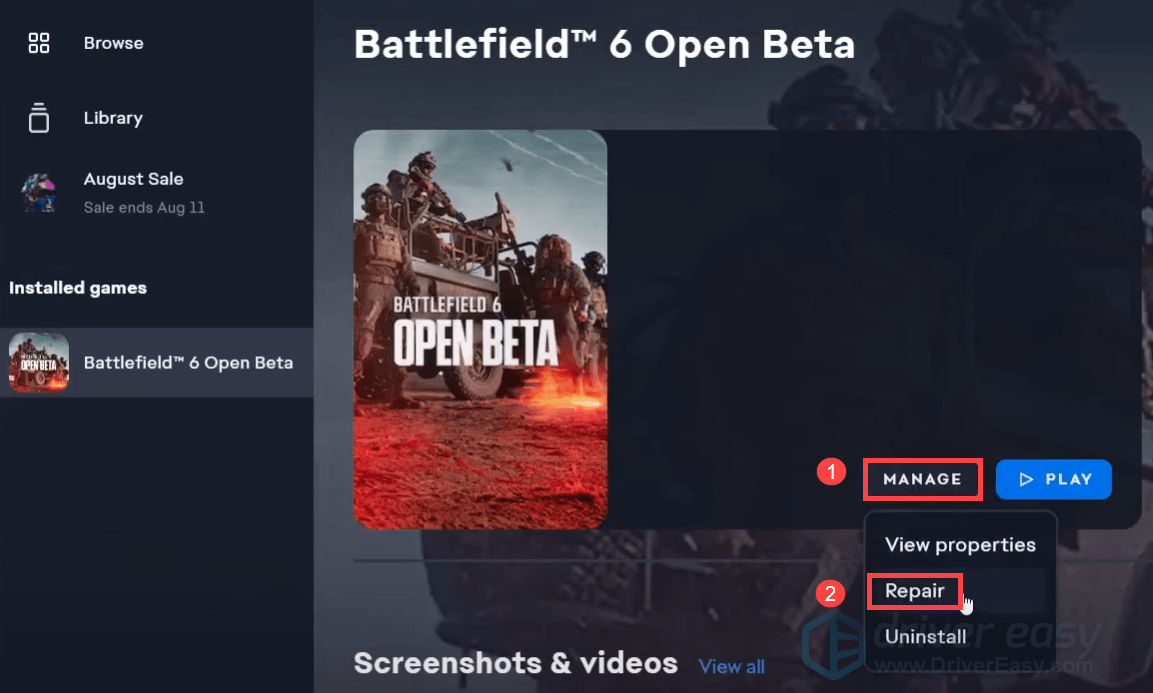
Task: Choose View properties from the menu
Action: [960, 545]
